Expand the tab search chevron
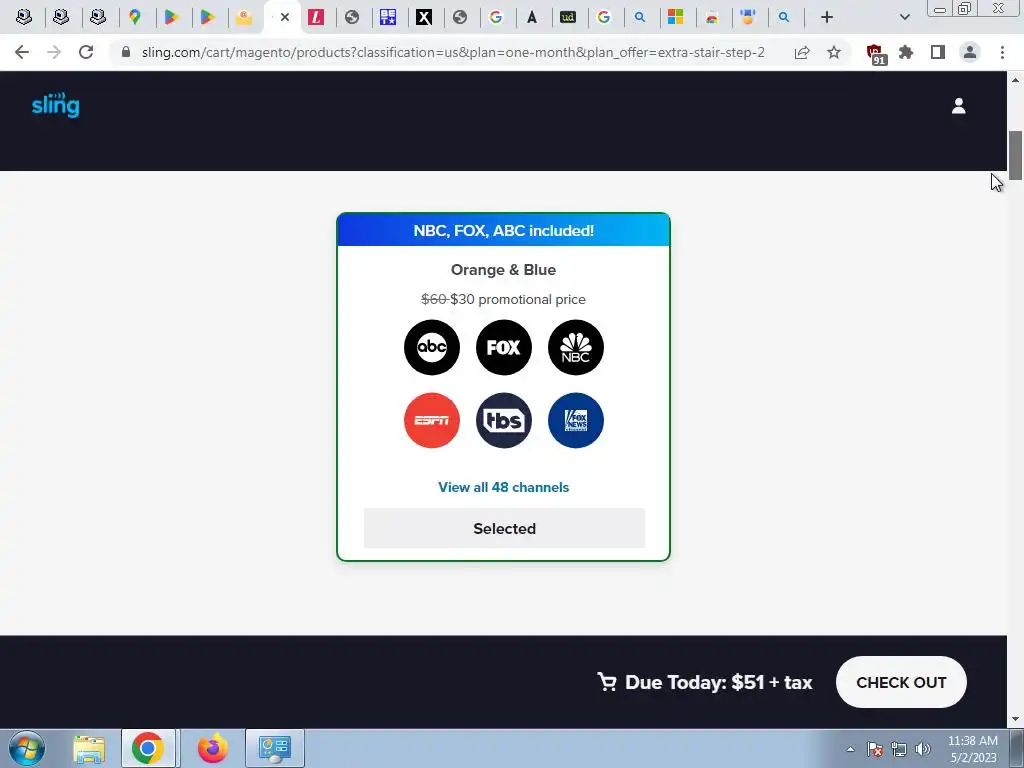Screen dimensions: 1024x768 [x=904, y=18]
